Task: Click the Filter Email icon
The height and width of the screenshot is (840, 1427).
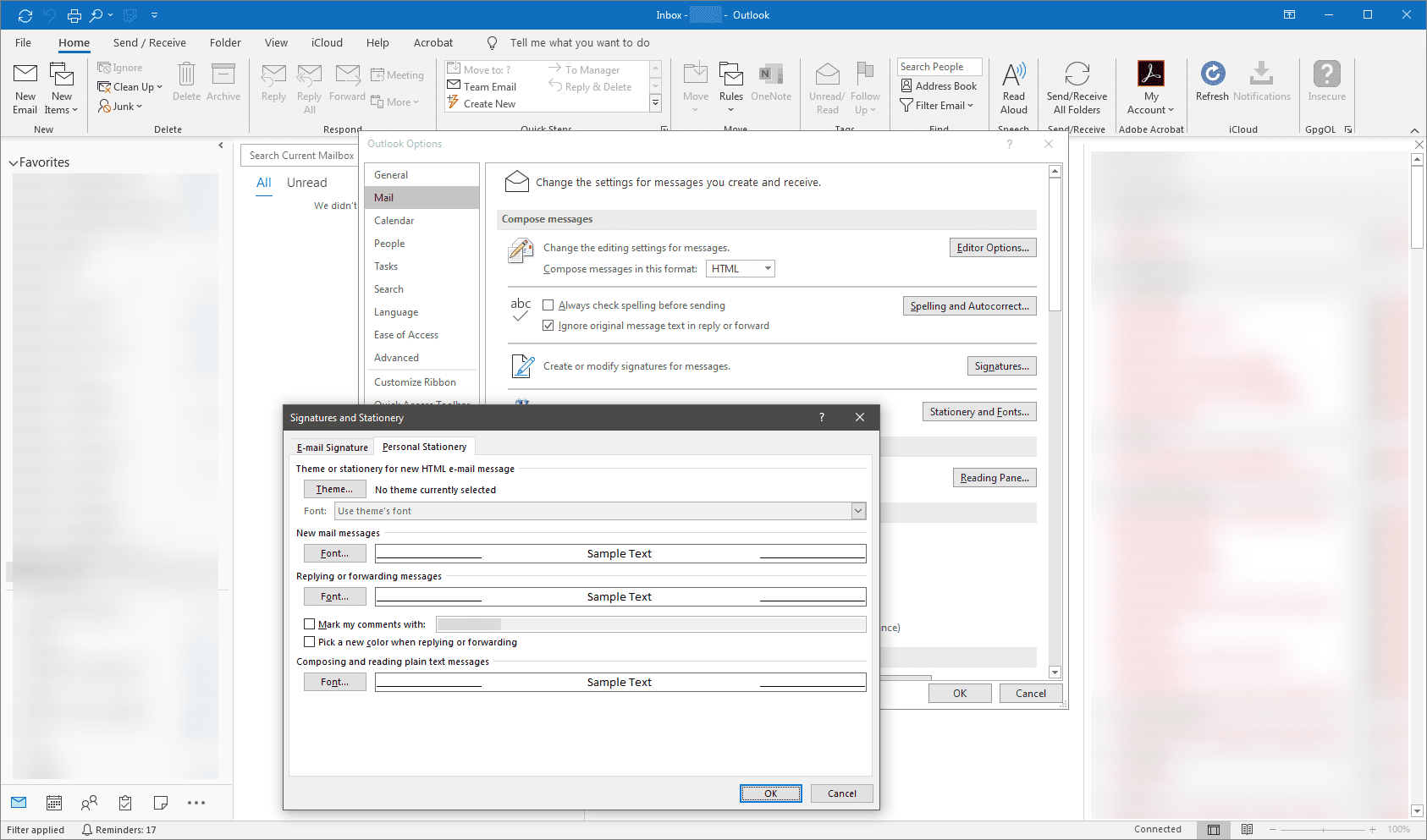Action: [x=937, y=106]
